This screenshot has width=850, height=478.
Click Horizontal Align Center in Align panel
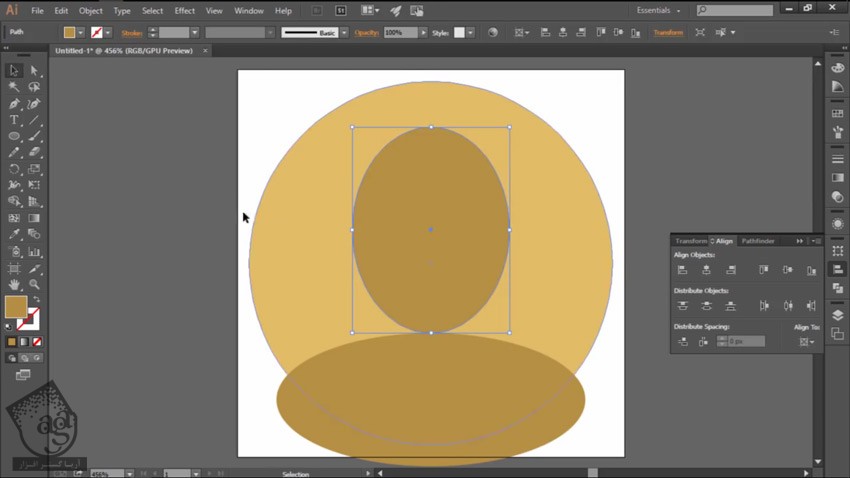[706, 270]
